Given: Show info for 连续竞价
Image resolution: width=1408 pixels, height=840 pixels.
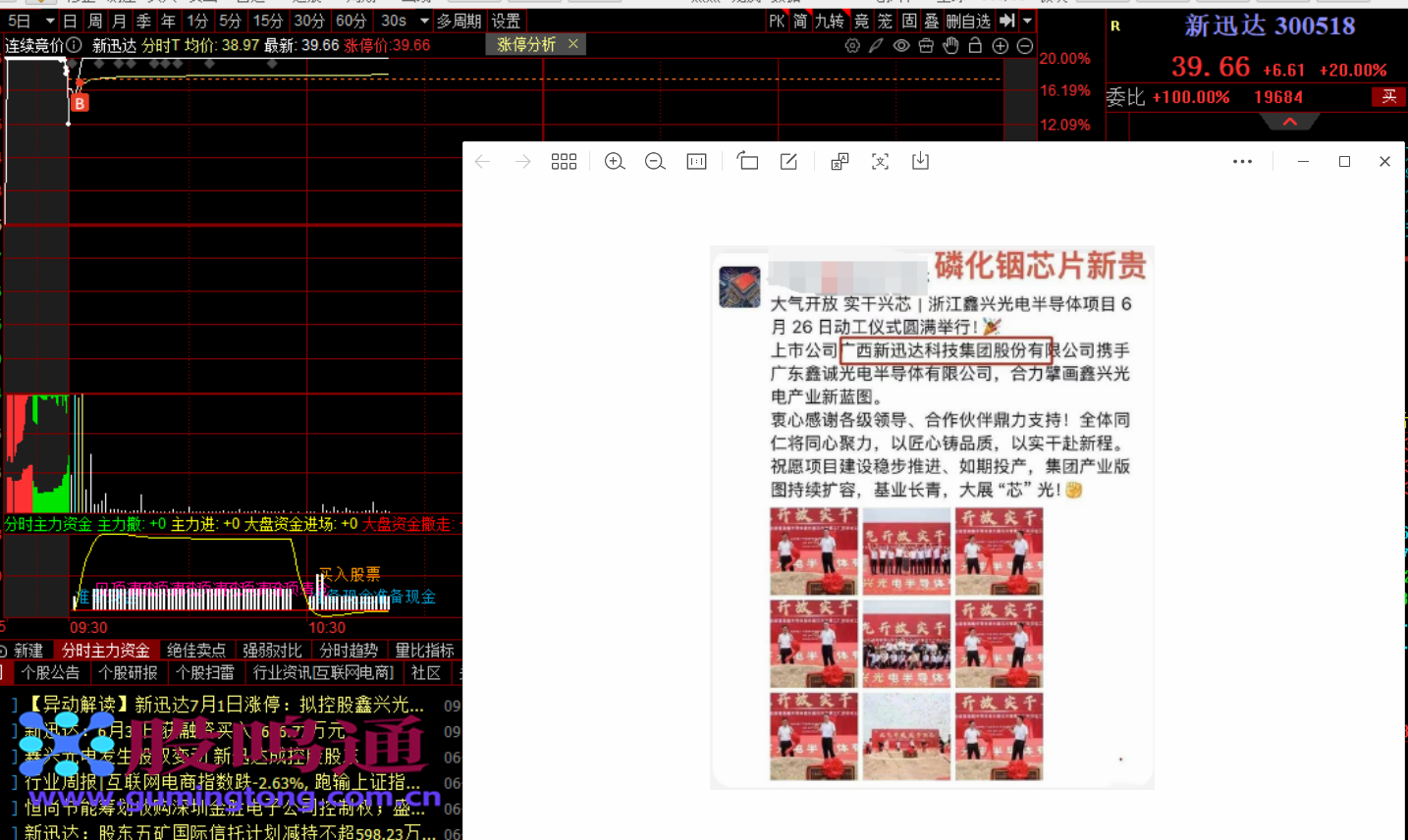Looking at the screenshot, I should pos(74,45).
